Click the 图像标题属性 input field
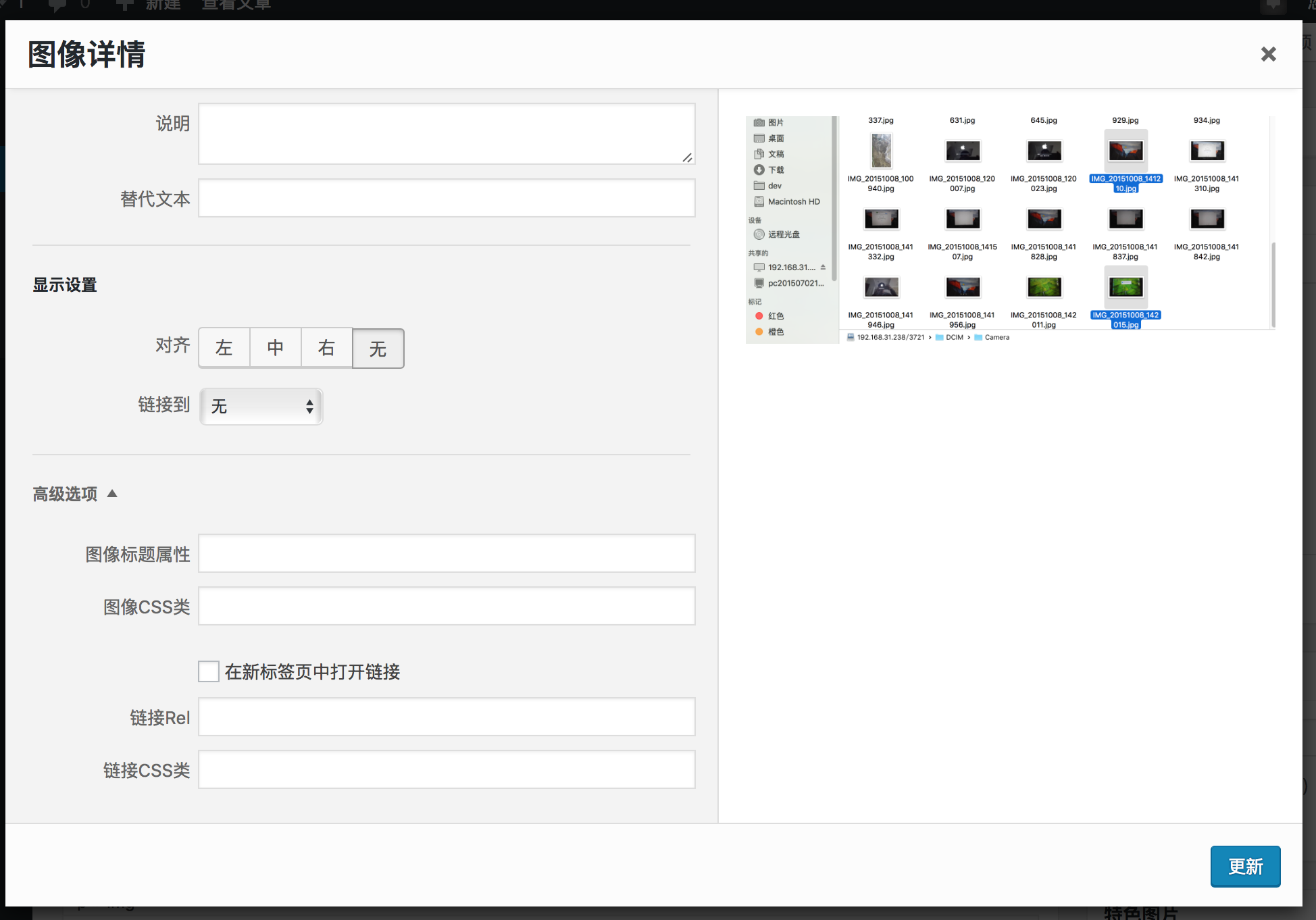1316x920 pixels. 447,553
